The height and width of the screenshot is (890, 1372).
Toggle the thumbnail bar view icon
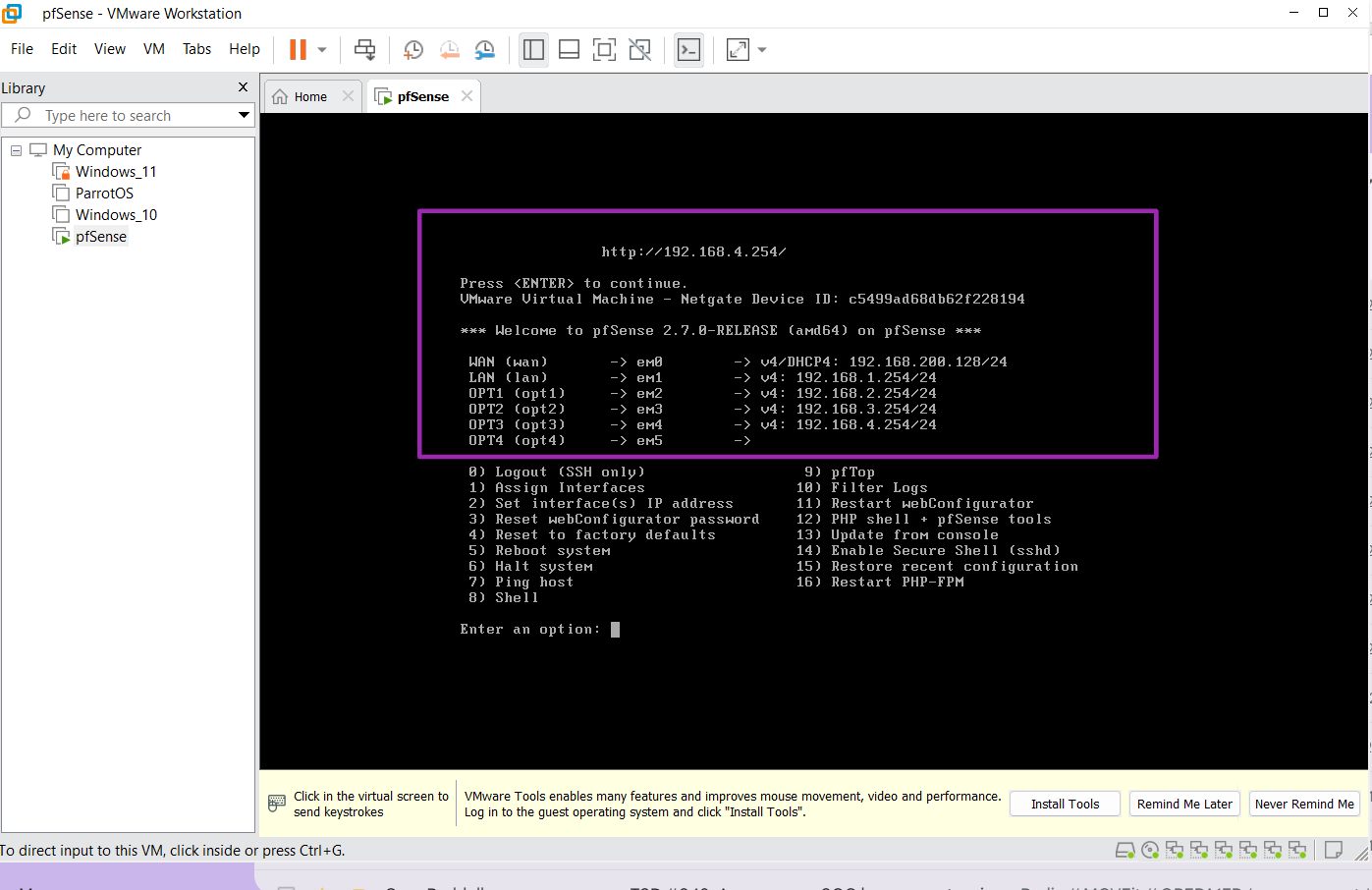(x=569, y=49)
